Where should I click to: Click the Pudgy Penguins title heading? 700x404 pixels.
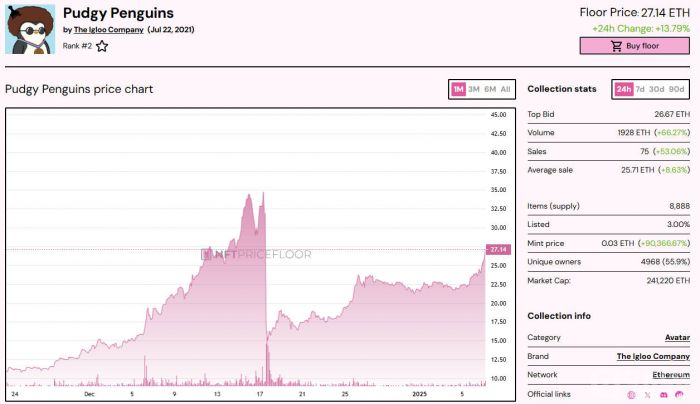coord(118,13)
